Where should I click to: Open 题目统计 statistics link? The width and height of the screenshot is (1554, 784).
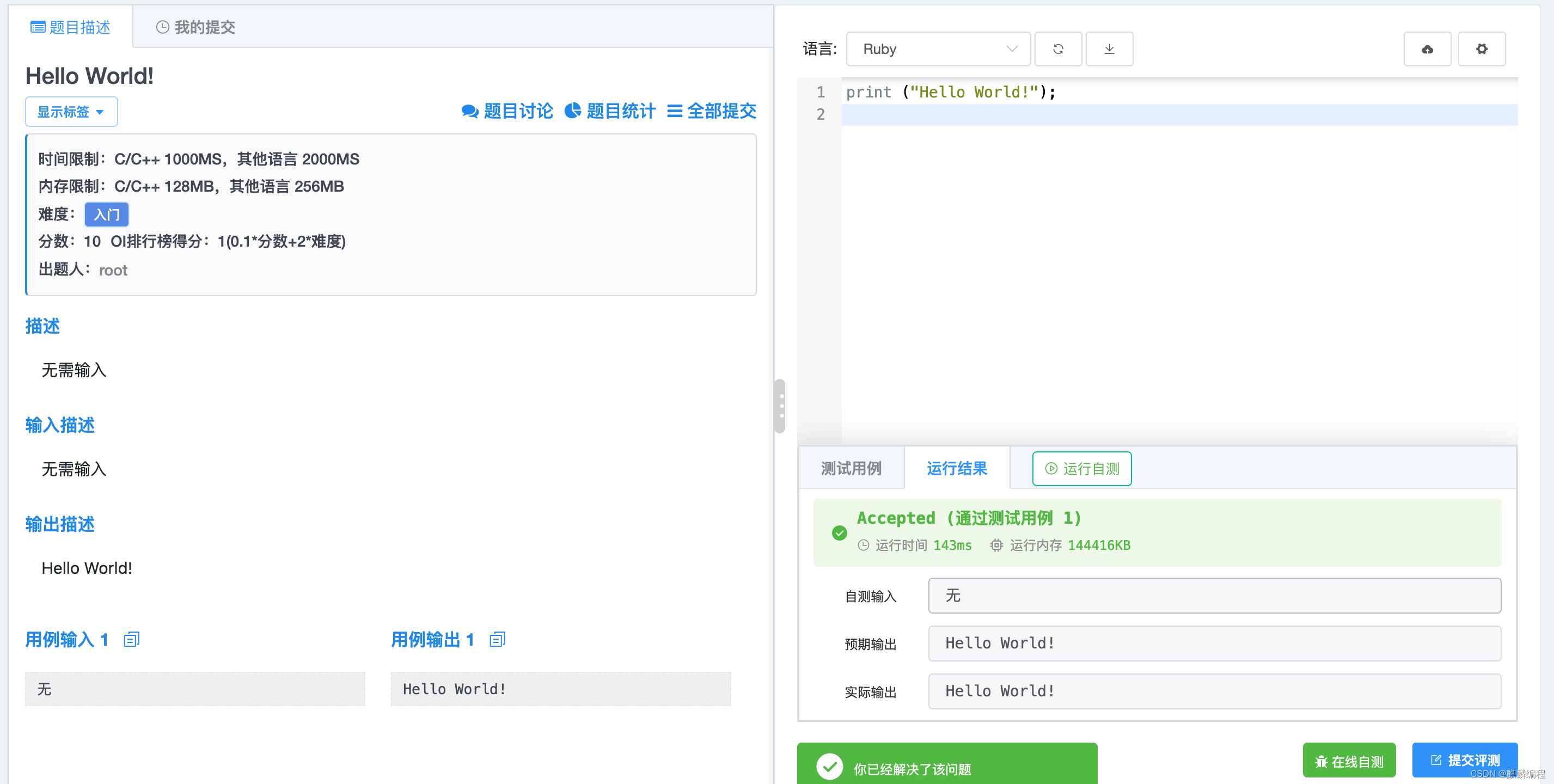point(610,111)
